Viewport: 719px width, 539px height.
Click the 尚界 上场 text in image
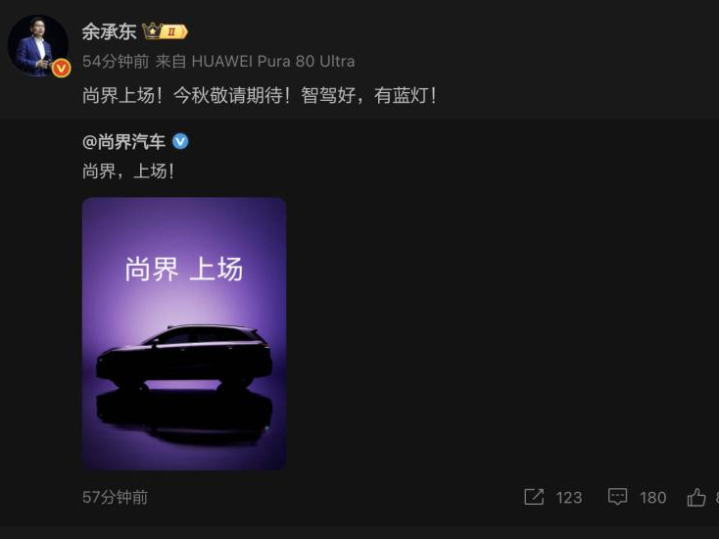point(184,269)
